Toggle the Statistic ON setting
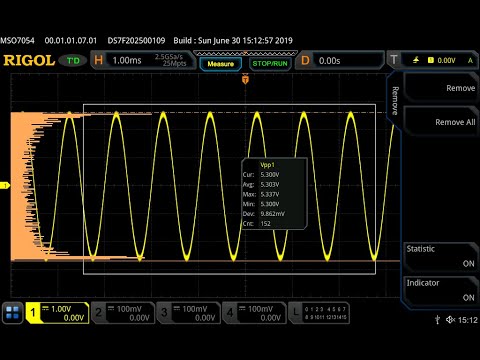The image size is (480, 360). point(441,257)
